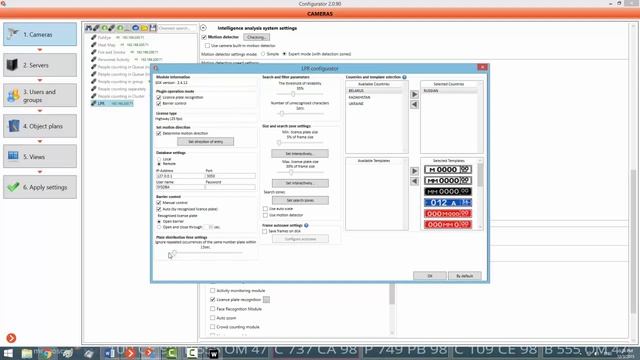Click the IP Address input field
Viewport: 640px width, 360px height.
180,176
